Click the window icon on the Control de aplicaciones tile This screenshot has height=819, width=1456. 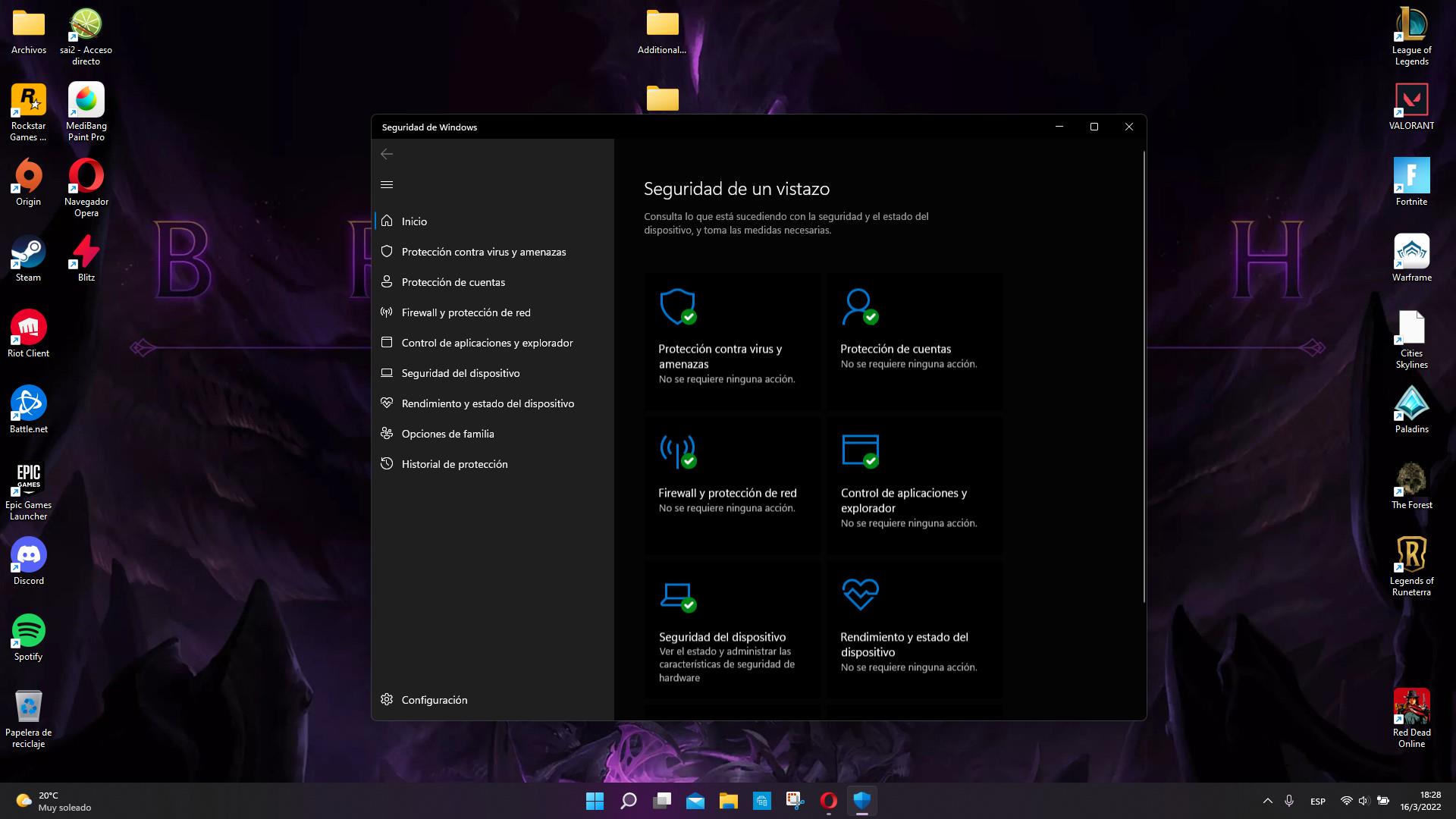pyautogui.click(x=859, y=450)
